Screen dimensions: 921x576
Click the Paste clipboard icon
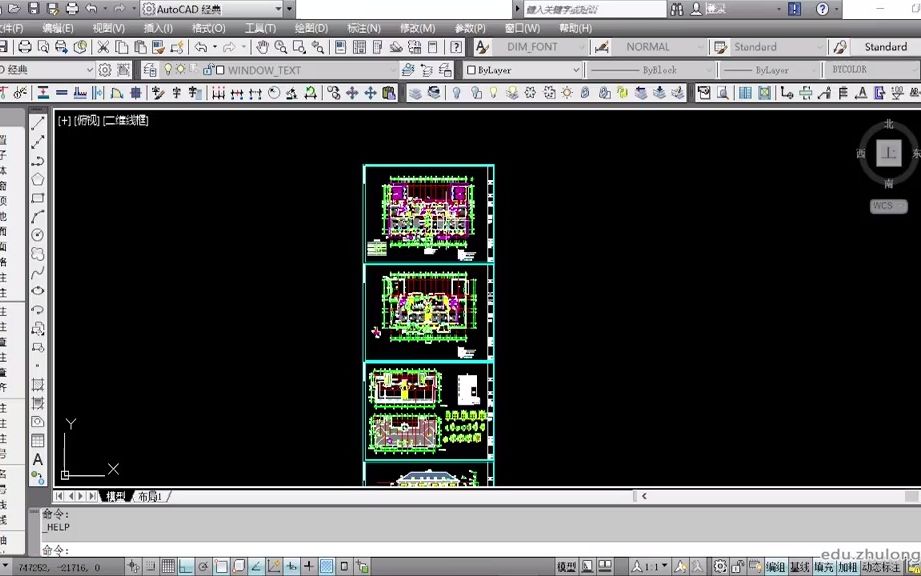[140, 47]
